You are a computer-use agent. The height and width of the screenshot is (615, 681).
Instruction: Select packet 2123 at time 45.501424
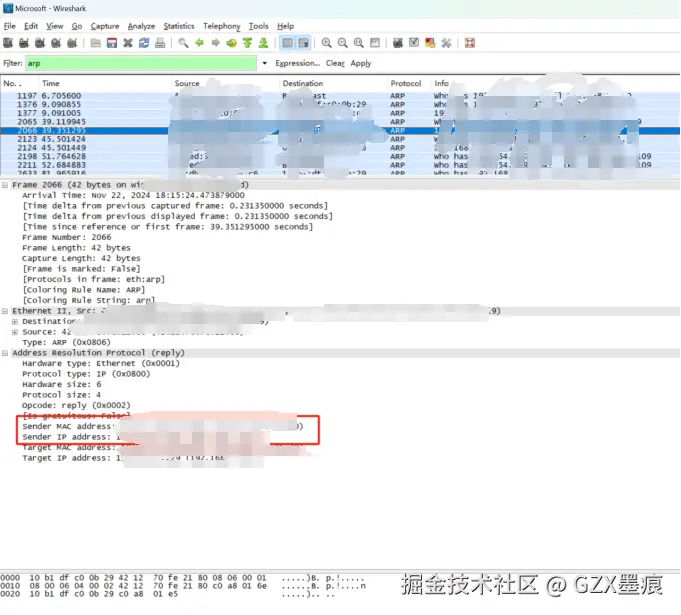pos(340,139)
